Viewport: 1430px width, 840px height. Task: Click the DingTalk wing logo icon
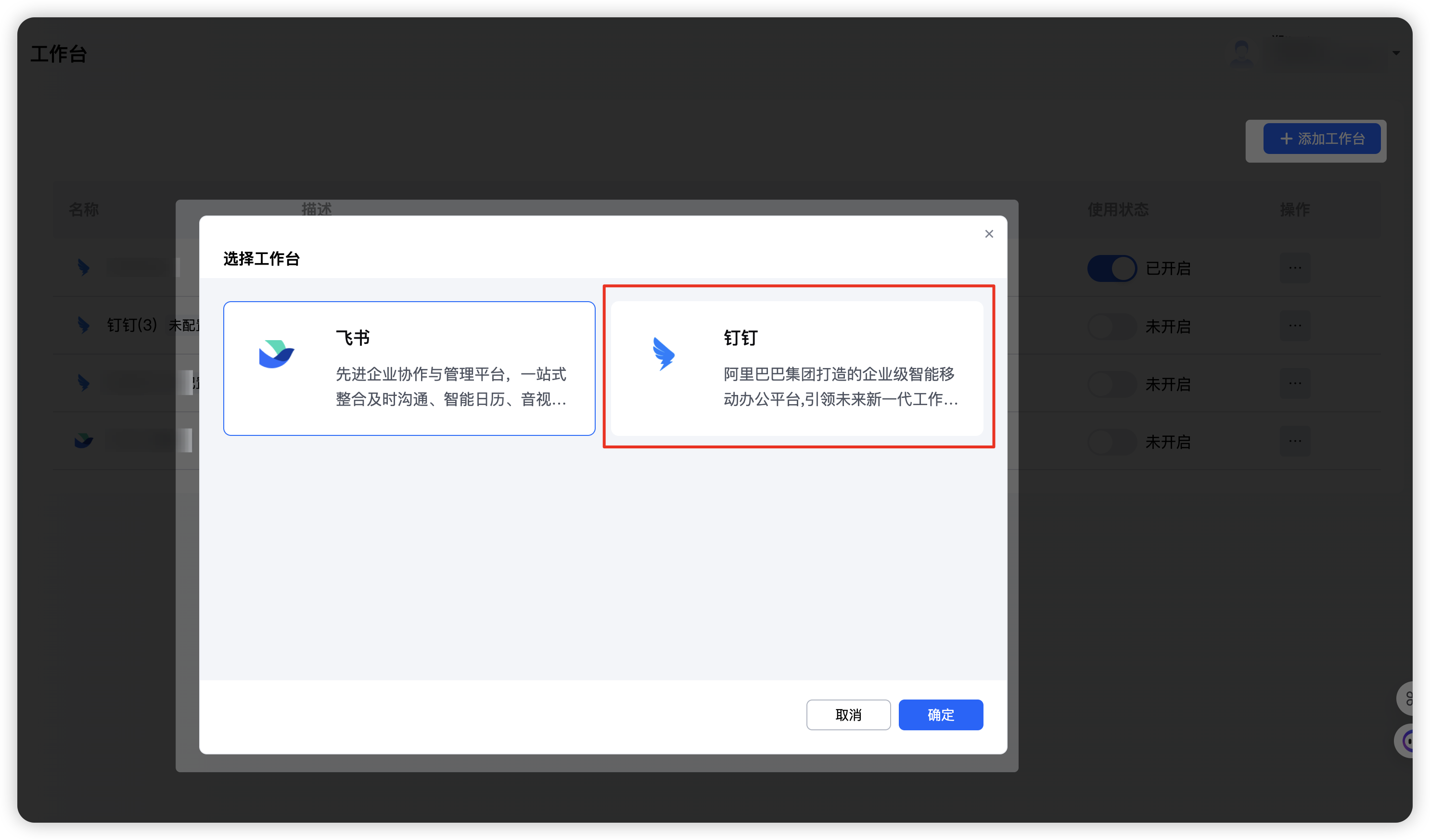664,354
